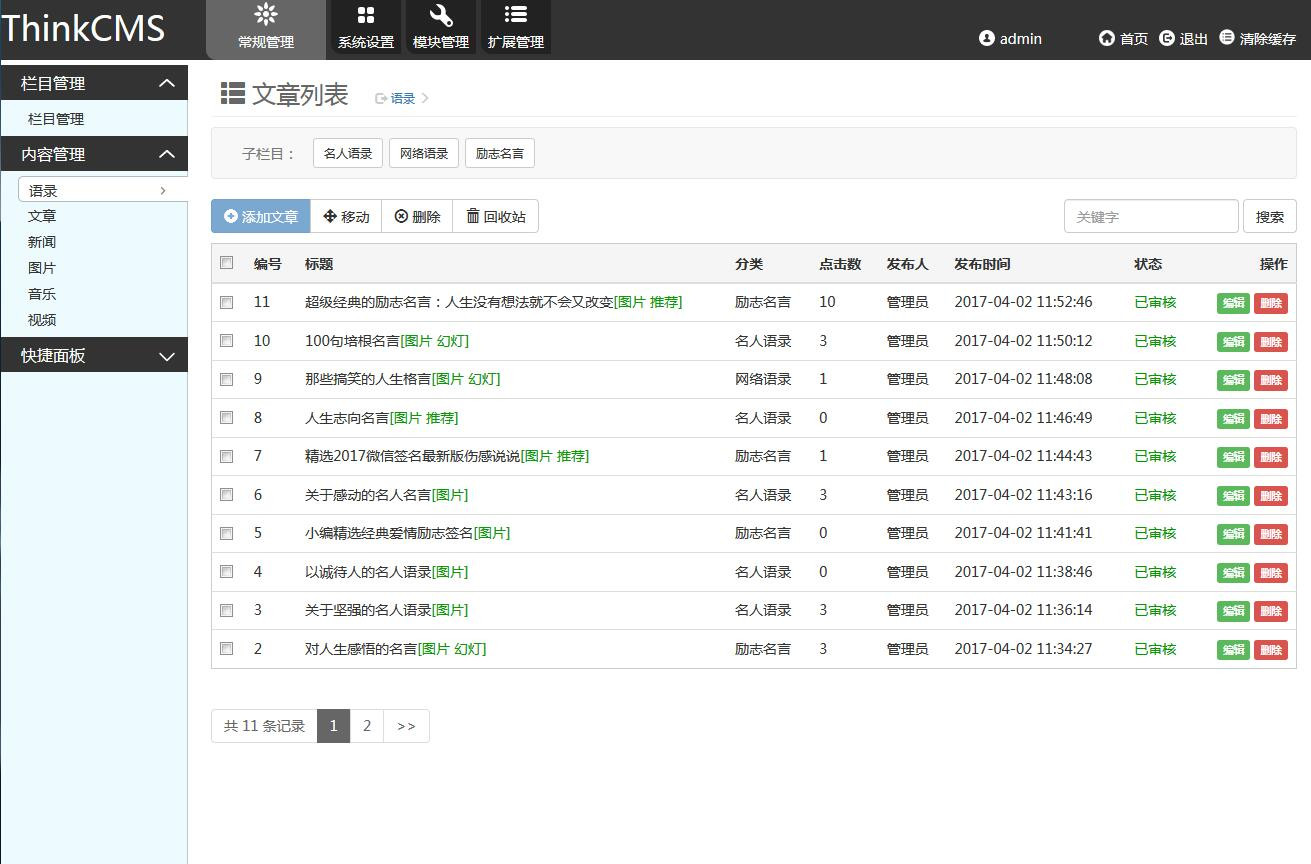Go to 首页 home icon
1311x864 pixels.
(x=1106, y=38)
